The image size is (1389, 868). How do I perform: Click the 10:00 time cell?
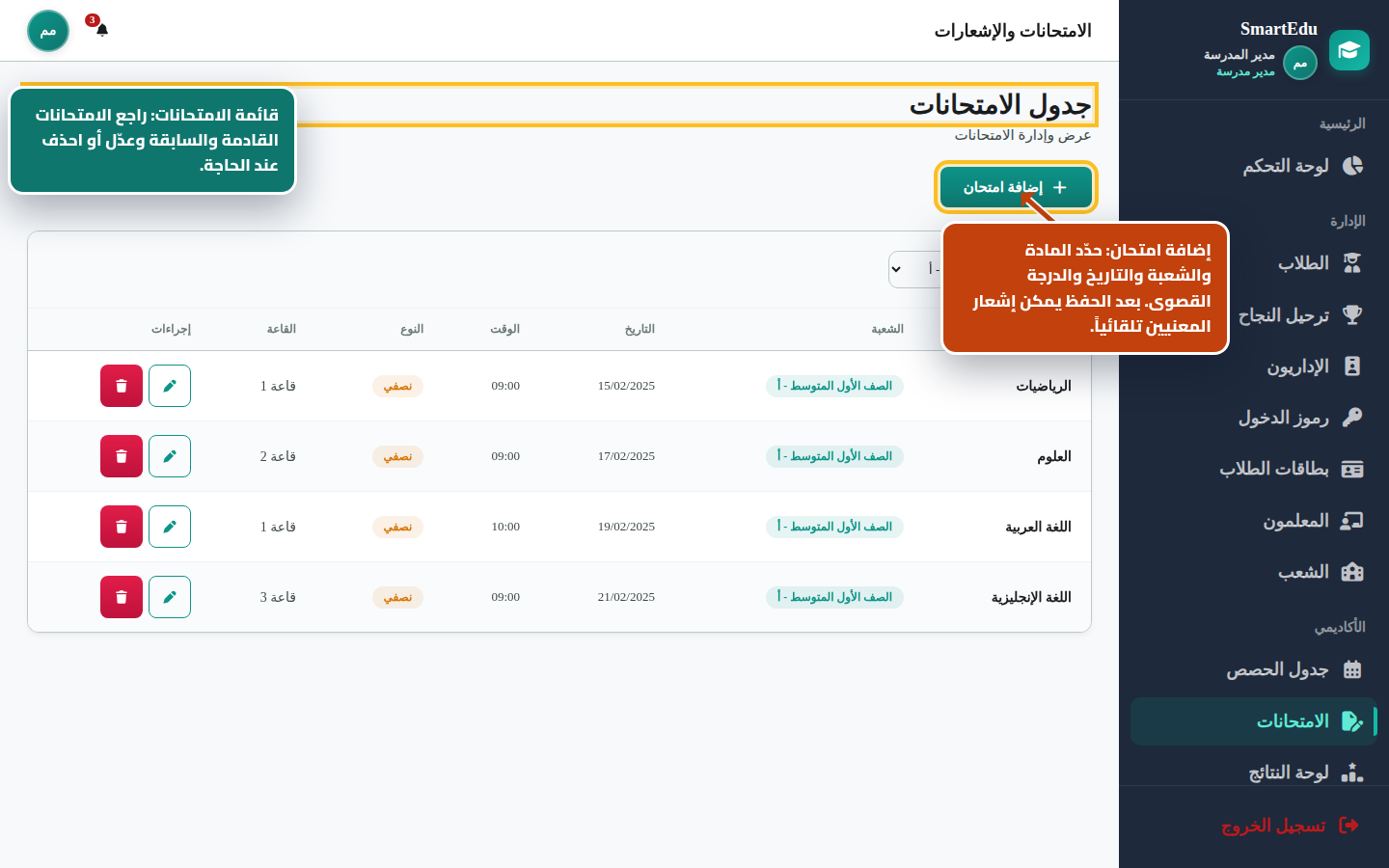[505, 527]
